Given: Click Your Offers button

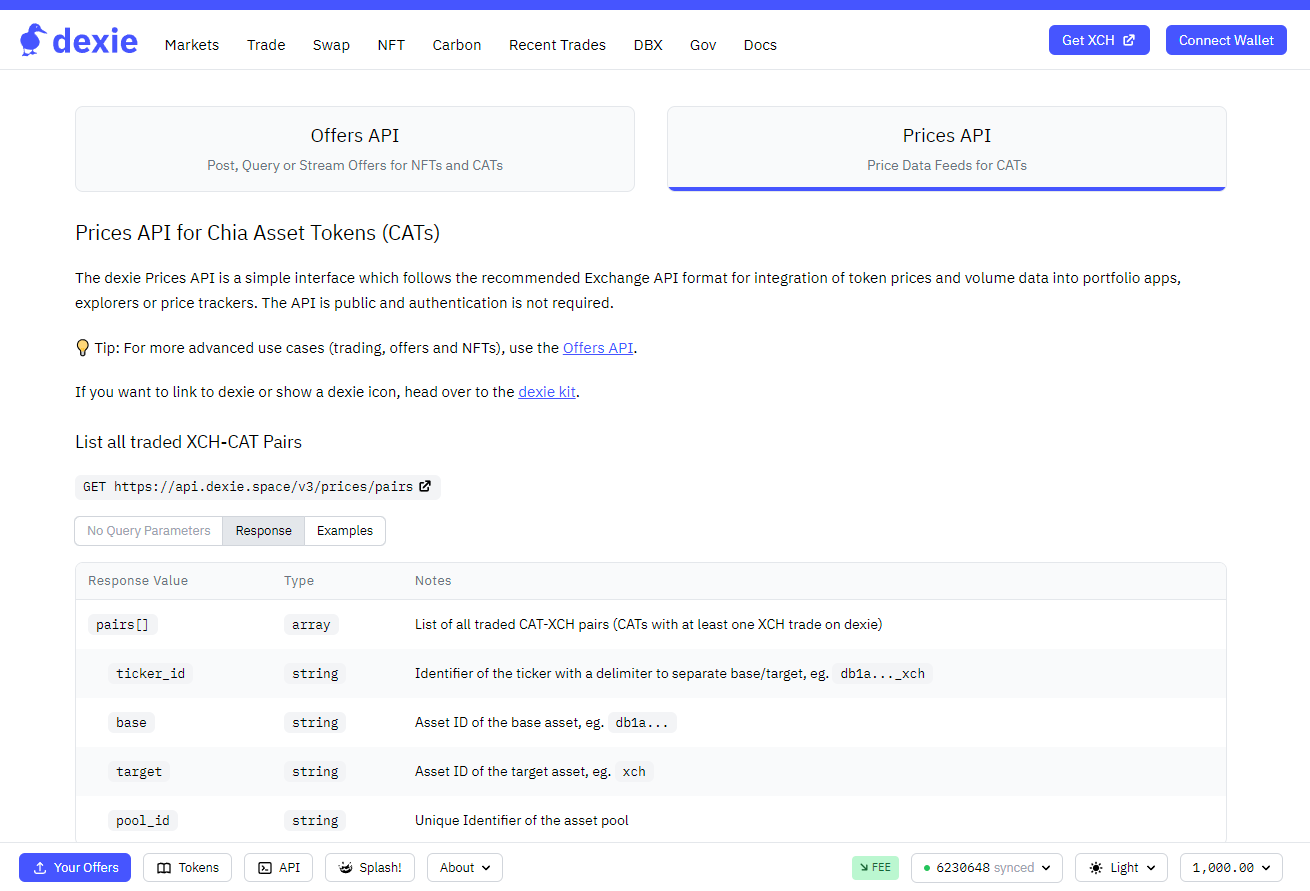Looking at the screenshot, I should 75,868.
